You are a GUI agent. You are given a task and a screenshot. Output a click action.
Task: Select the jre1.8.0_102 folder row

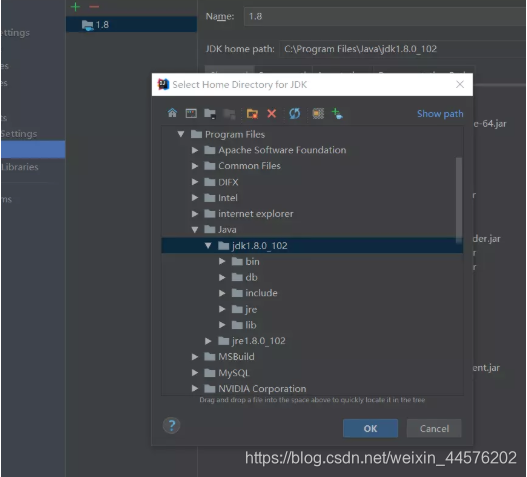tap(312, 341)
